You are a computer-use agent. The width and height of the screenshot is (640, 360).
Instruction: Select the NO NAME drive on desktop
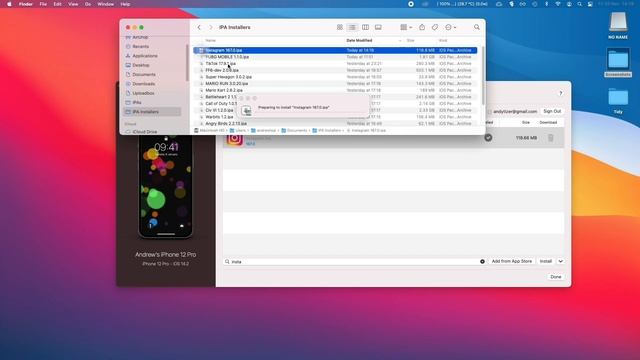[x=618, y=25]
